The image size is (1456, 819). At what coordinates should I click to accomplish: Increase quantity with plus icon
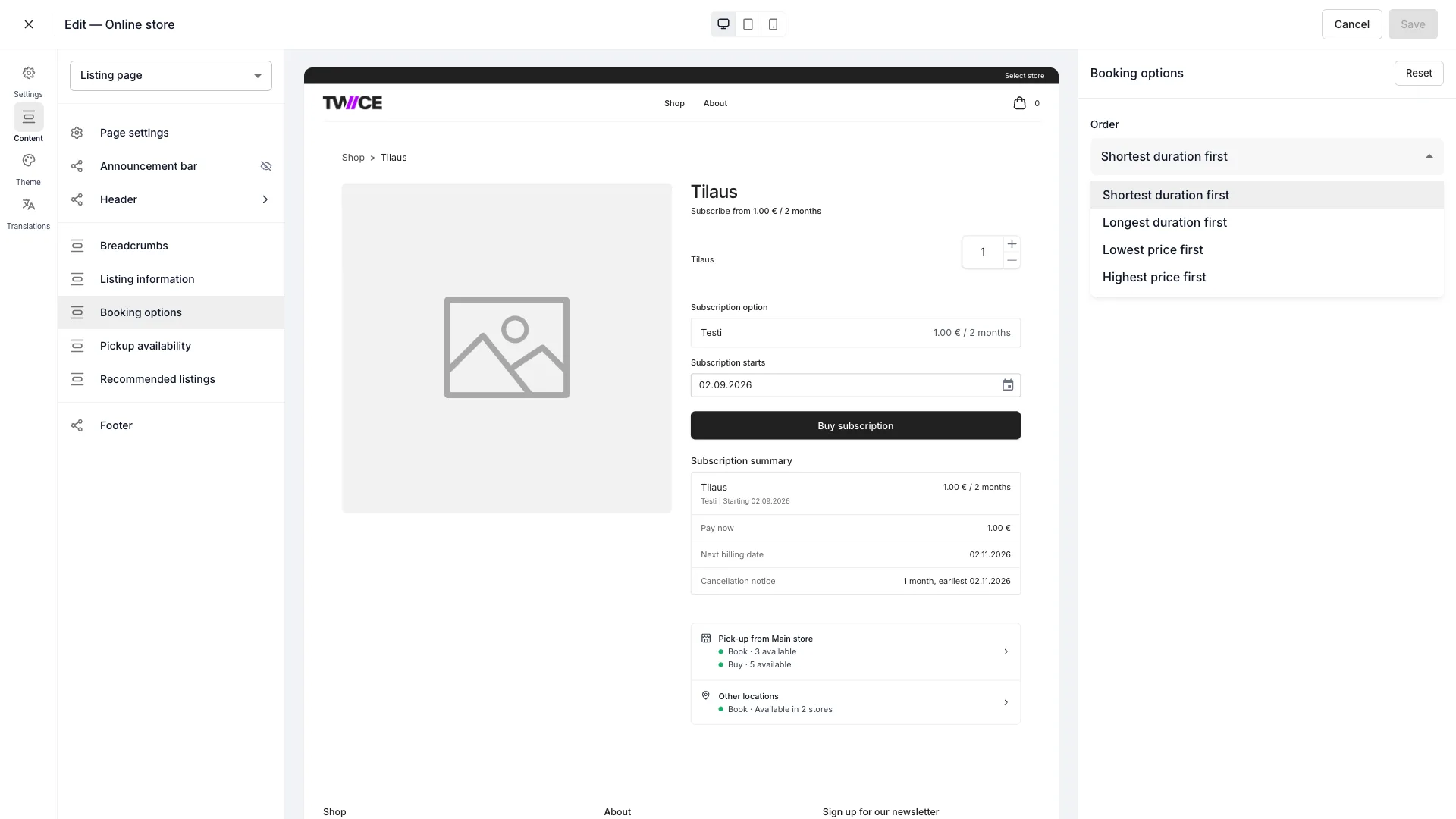pyautogui.click(x=1012, y=244)
